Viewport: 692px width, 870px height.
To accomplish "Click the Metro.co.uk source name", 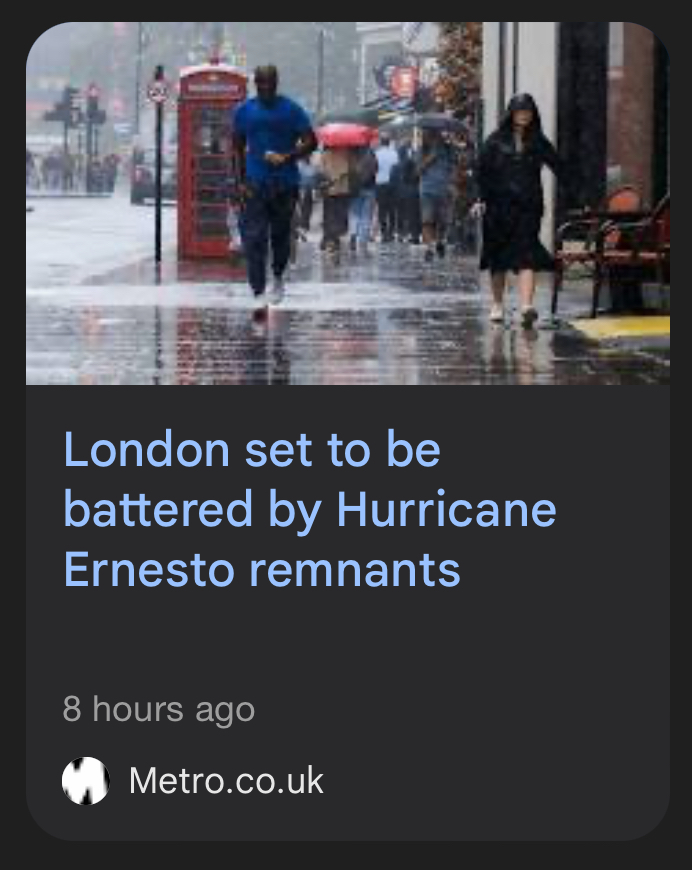I will tap(226, 781).
